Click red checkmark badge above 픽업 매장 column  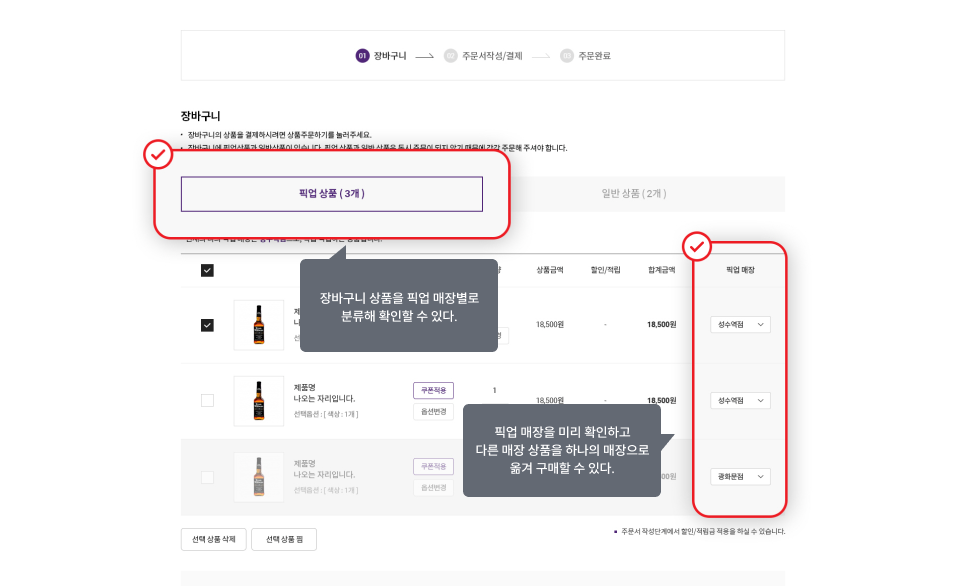pos(697,246)
